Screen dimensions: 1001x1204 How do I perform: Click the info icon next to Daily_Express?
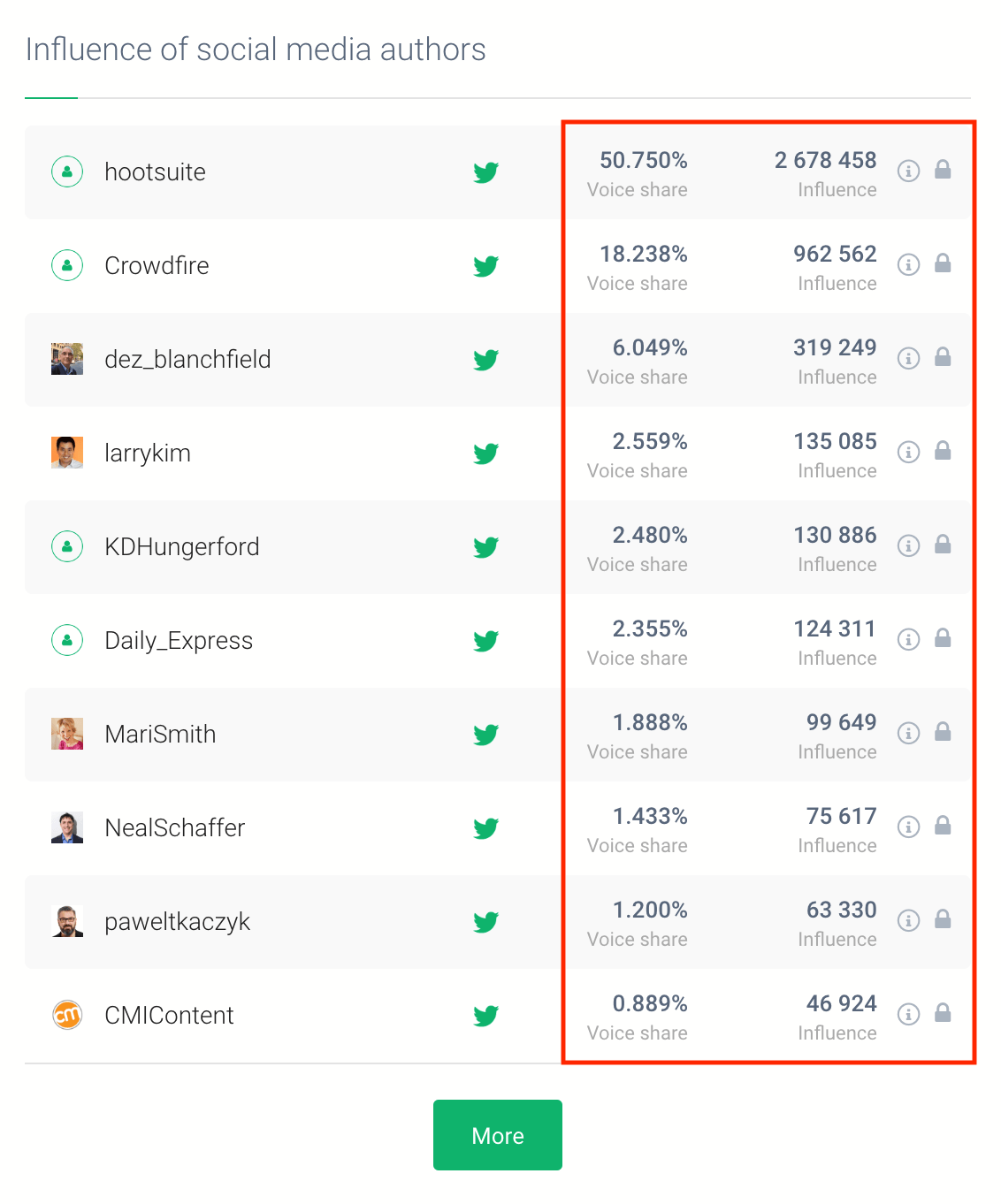click(908, 640)
